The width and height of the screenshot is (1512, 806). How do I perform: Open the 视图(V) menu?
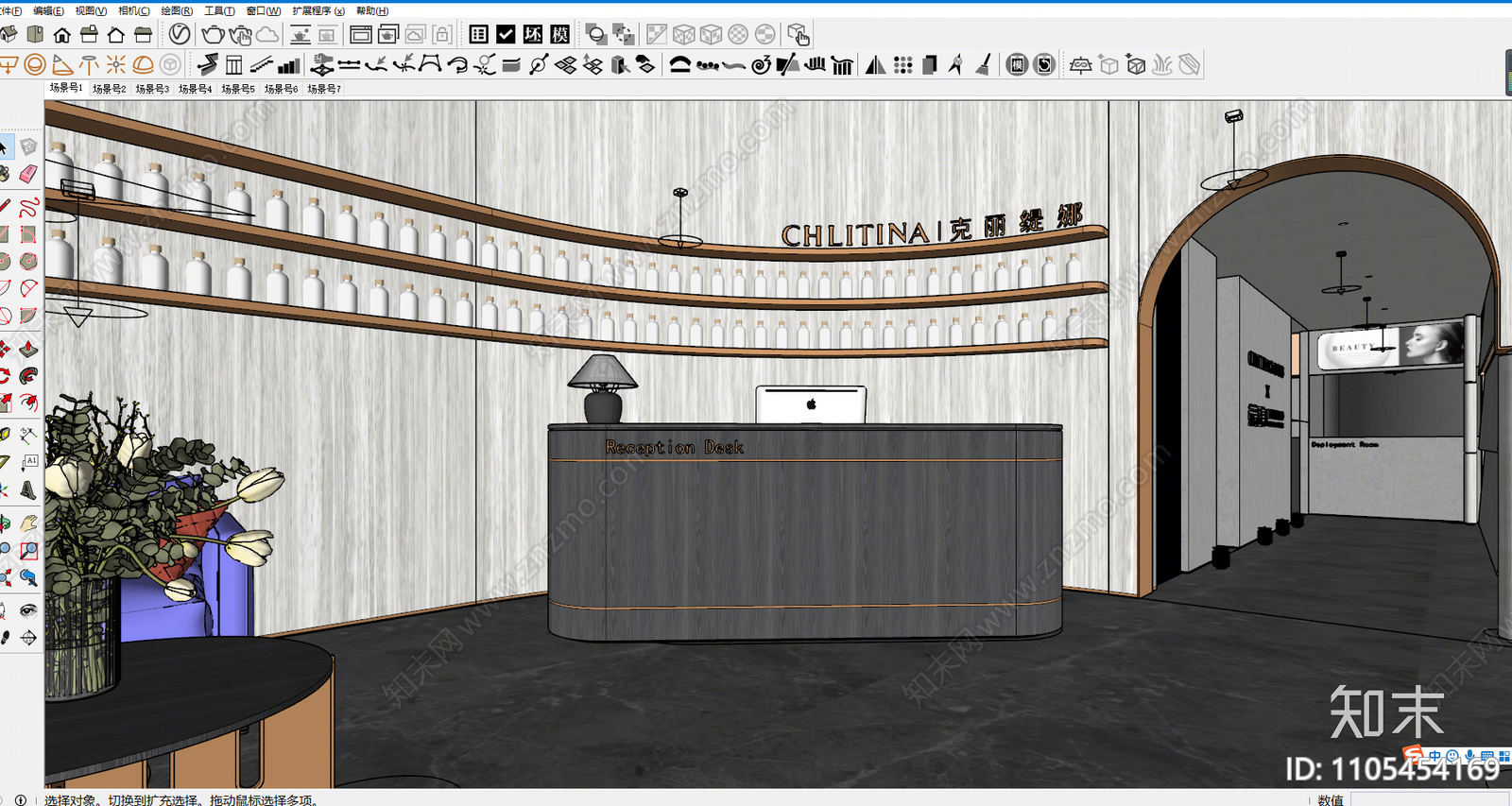(91, 11)
